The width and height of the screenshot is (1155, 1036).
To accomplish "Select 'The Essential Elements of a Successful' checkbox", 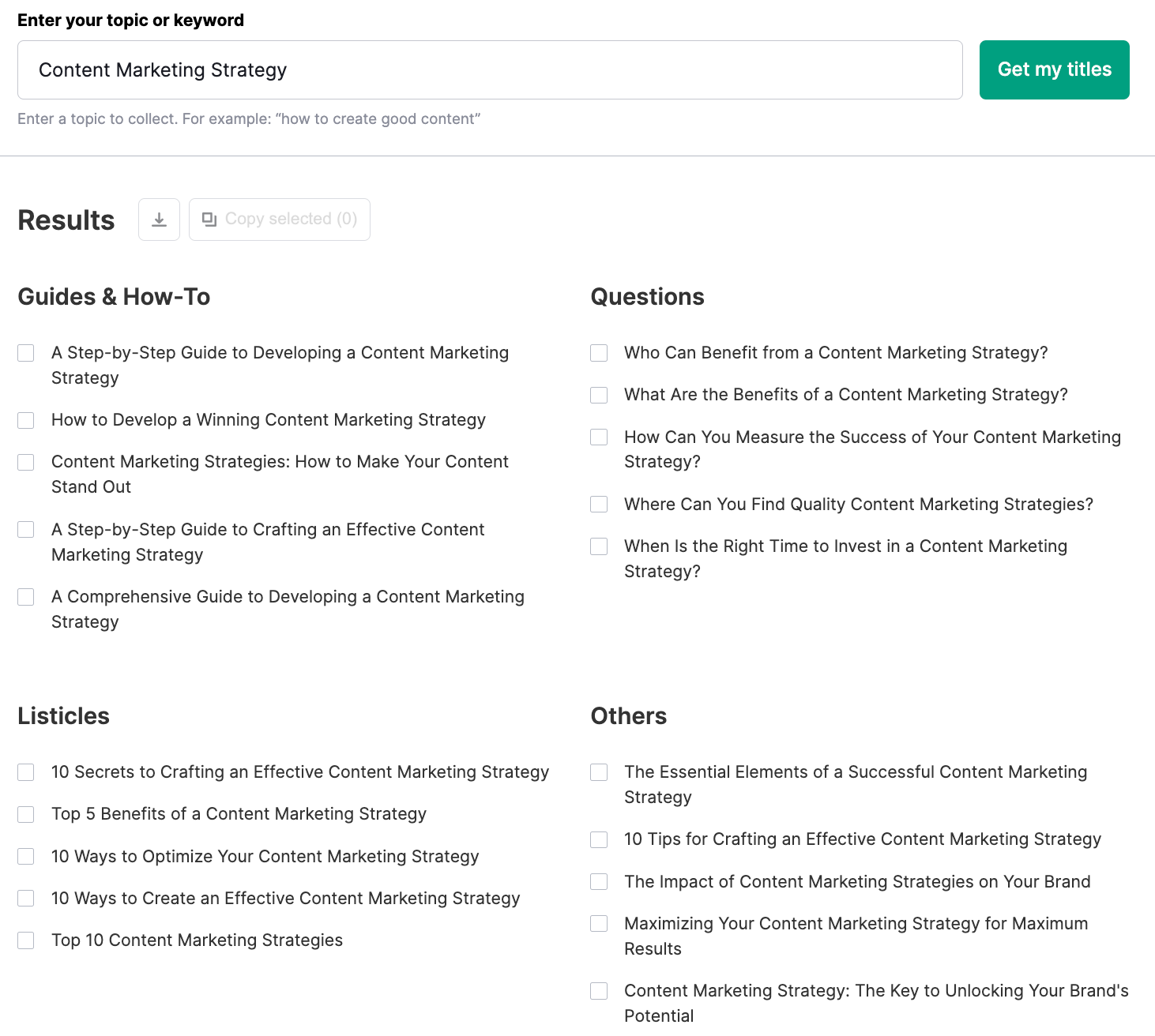I will [599, 772].
